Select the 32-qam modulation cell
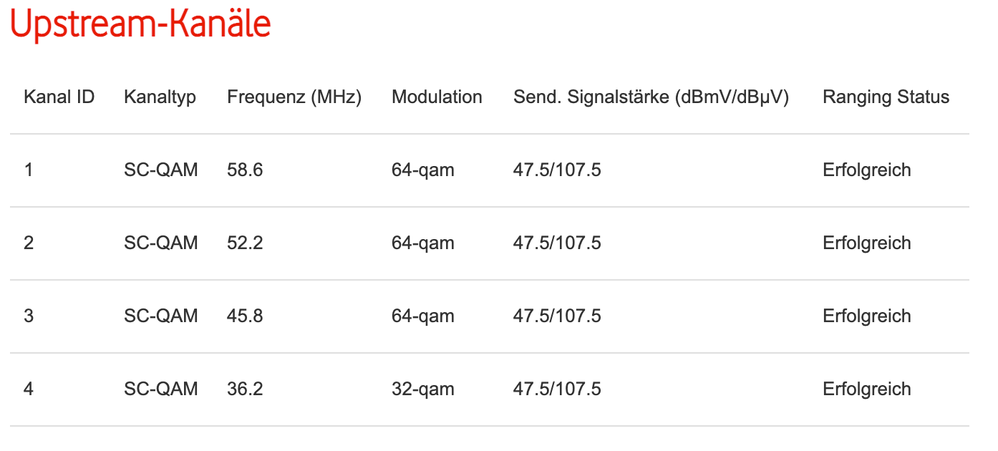Viewport: 998px width, 451px height. [423, 389]
